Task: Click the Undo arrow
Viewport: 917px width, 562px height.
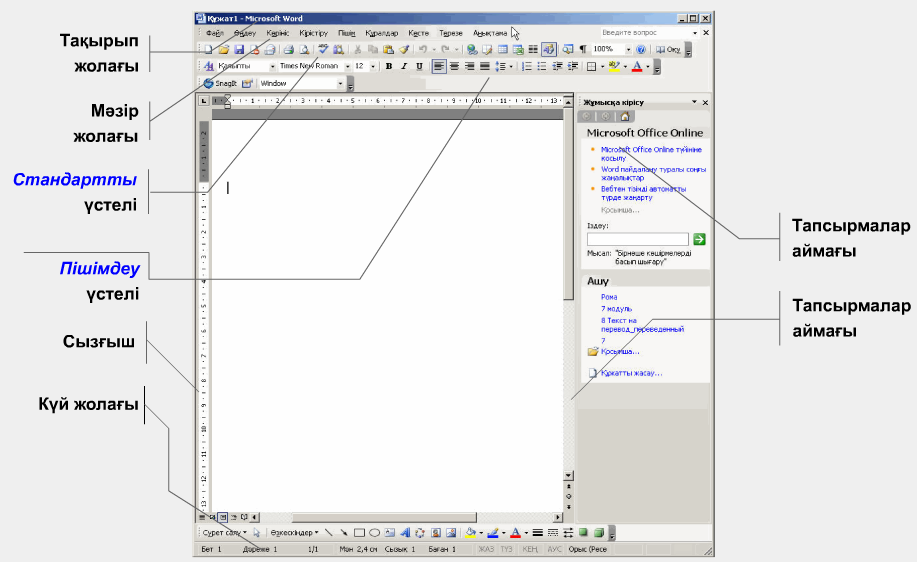Action: coord(422,49)
